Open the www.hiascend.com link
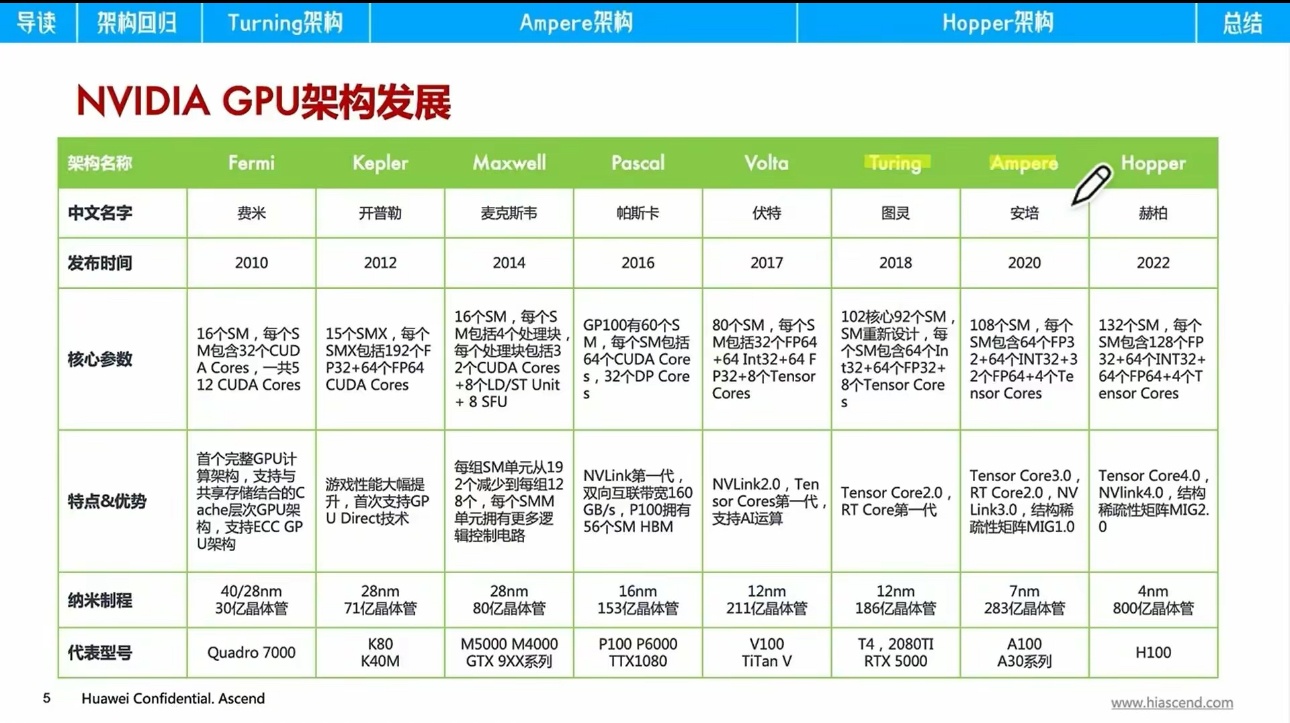The width and height of the screenshot is (1290, 723). [1171, 703]
